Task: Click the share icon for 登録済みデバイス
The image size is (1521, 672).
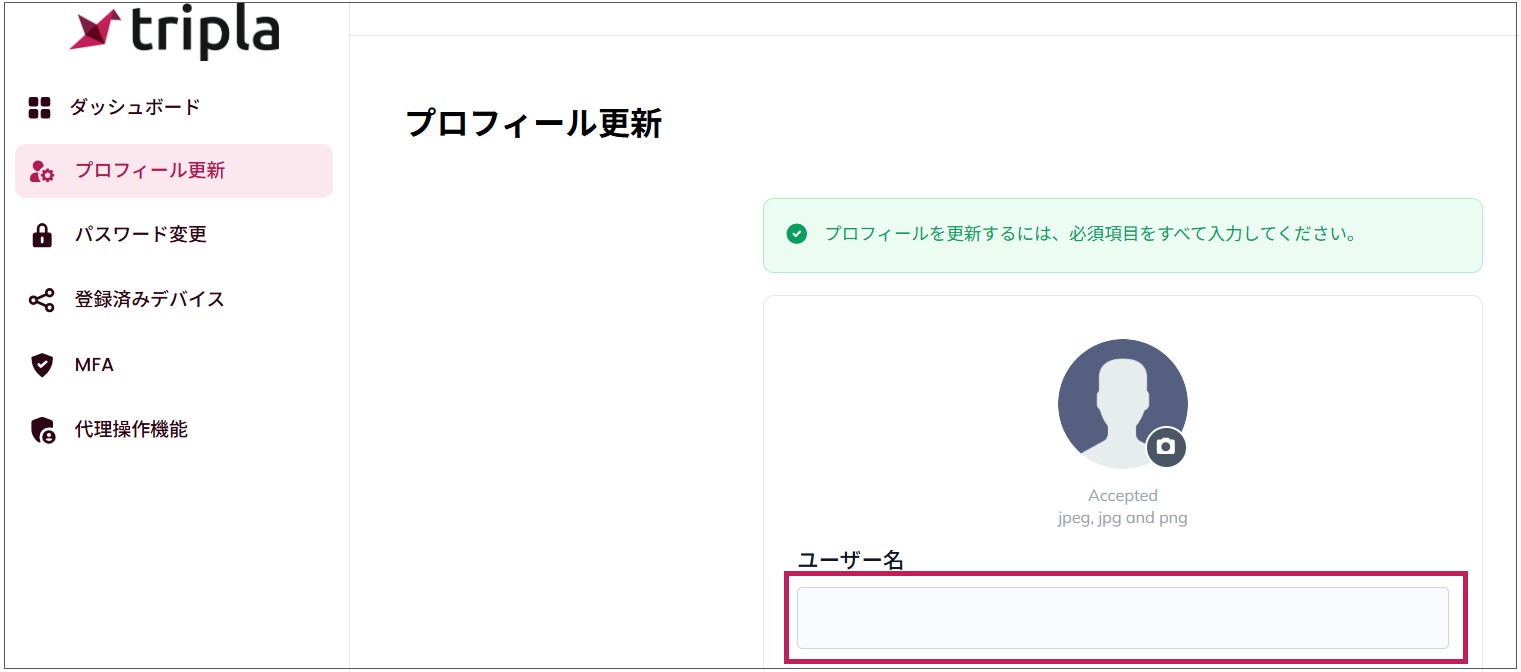Action: coord(42,300)
